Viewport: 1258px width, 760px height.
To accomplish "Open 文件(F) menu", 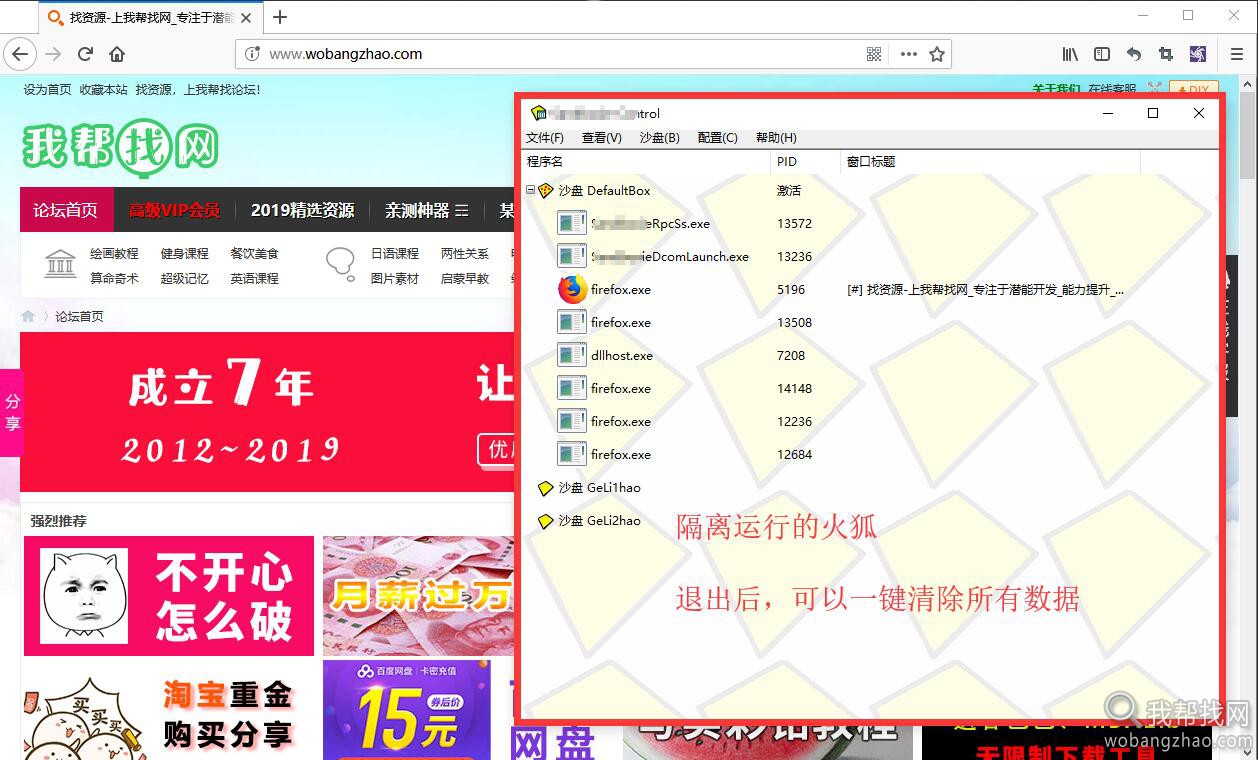I will click(x=545, y=138).
